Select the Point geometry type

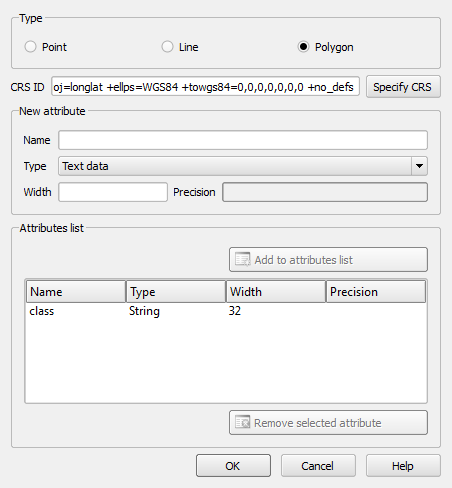click(x=30, y=47)
